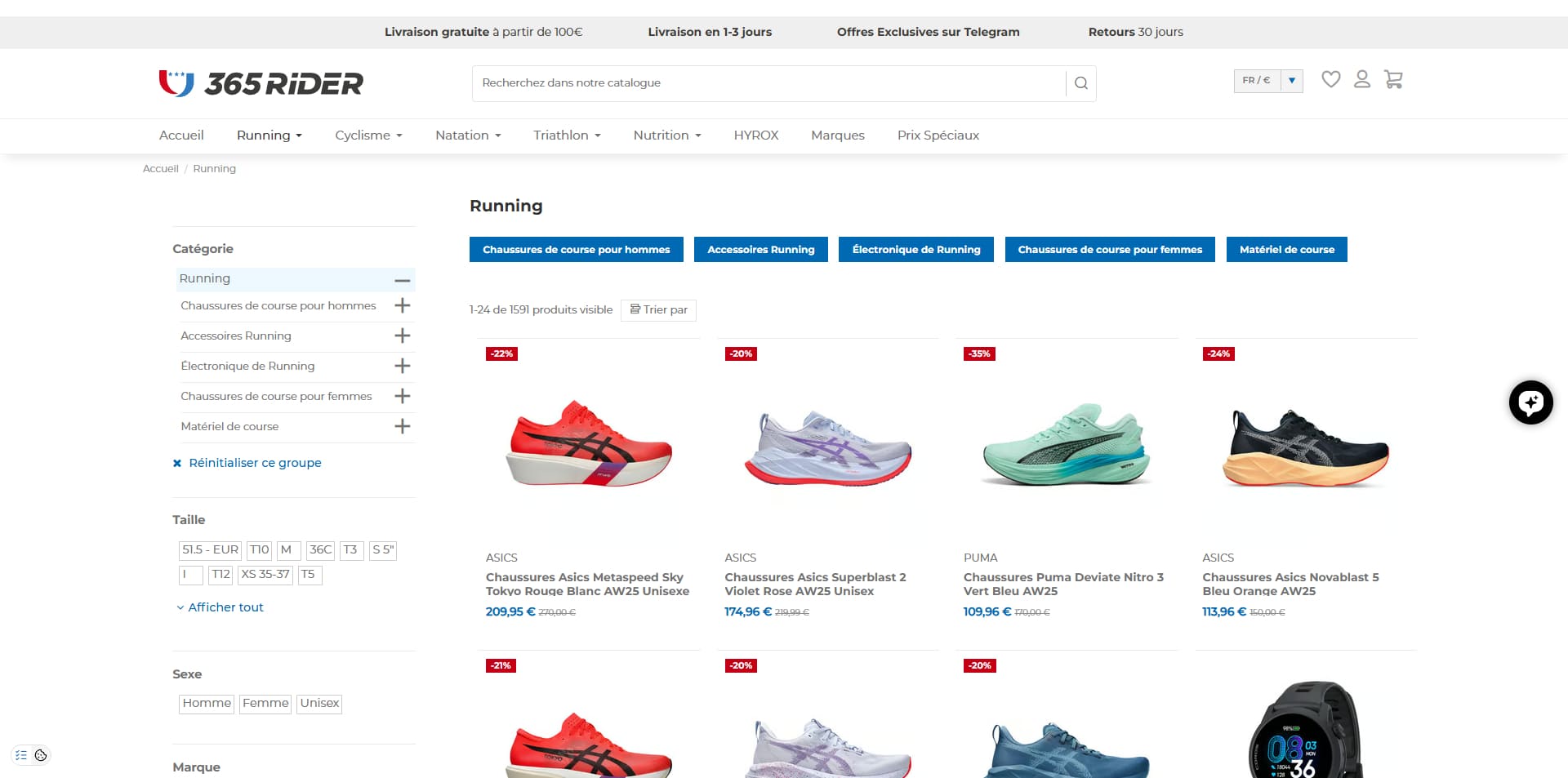The image size is (1568, 778).
Task: Open Asics Metaspeed Sky Tokyo product title
Action: tap(587, 585)
